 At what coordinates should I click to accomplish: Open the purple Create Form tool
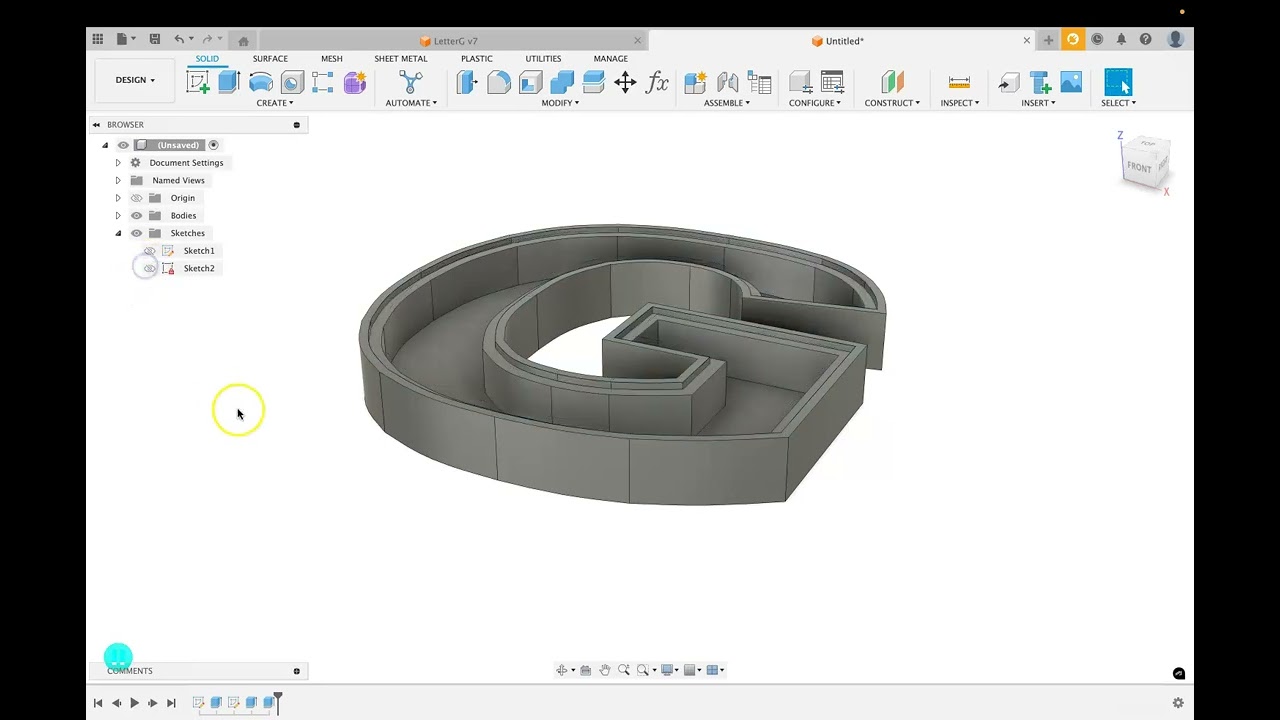pos(355,82)
